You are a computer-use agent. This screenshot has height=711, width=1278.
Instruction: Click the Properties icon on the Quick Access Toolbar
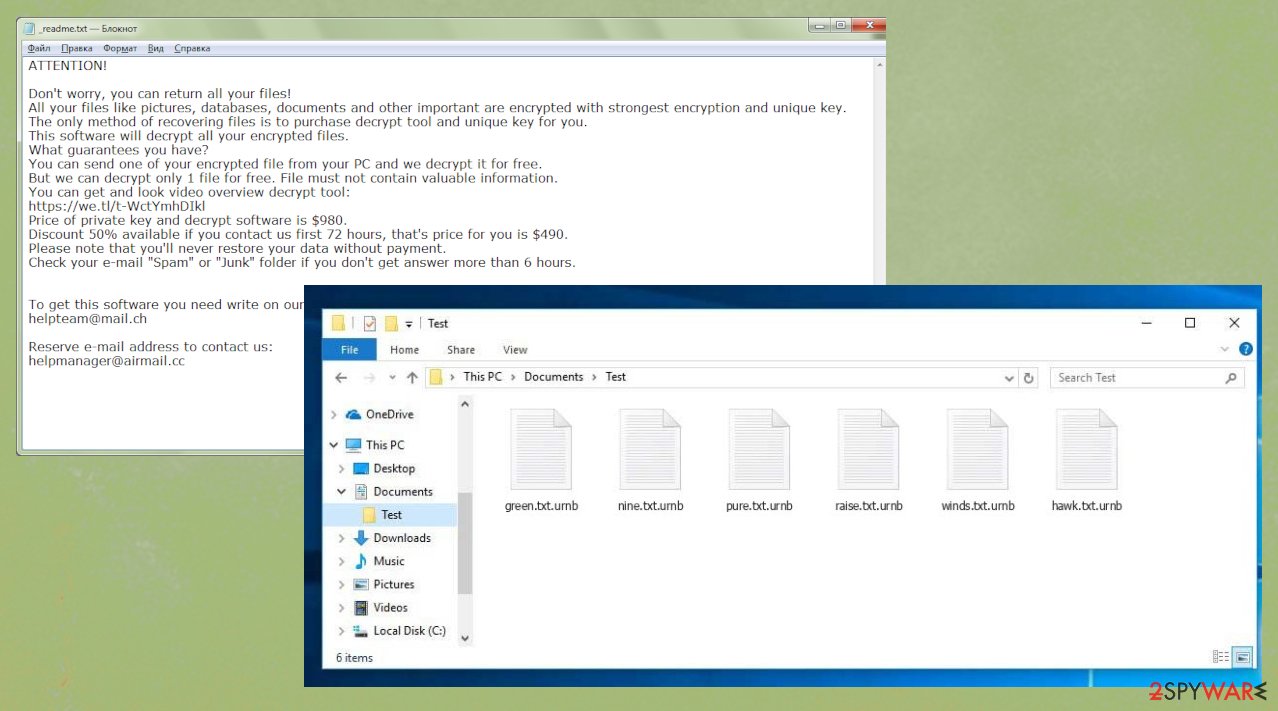pyautogui.click(x=370, y=323)
